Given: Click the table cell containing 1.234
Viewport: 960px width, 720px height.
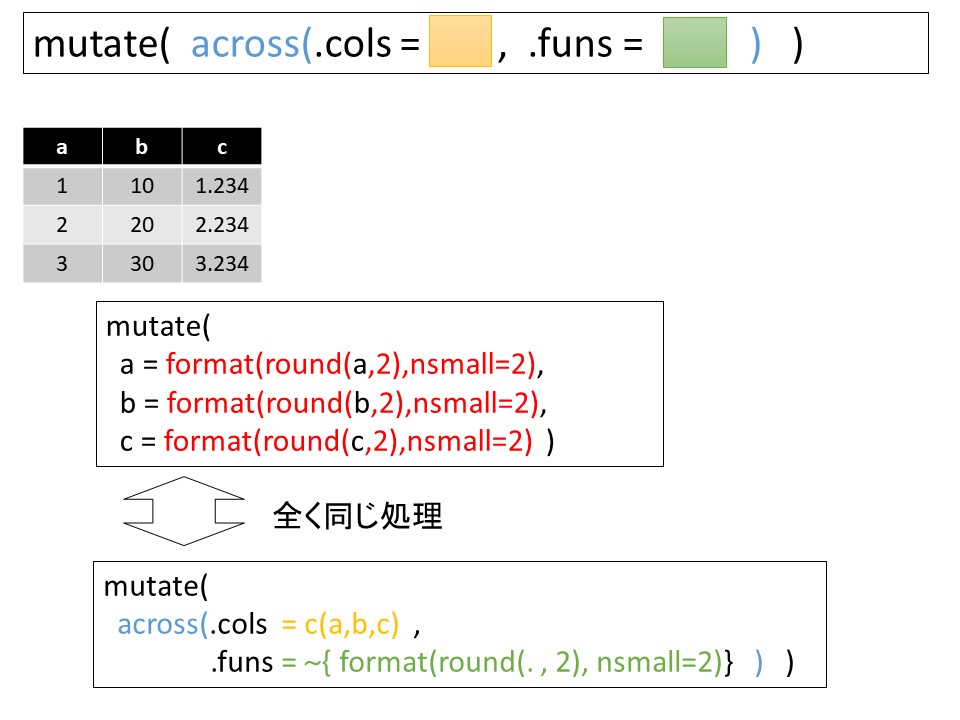Looking at the screenshot, I should (x=222, y=186).
